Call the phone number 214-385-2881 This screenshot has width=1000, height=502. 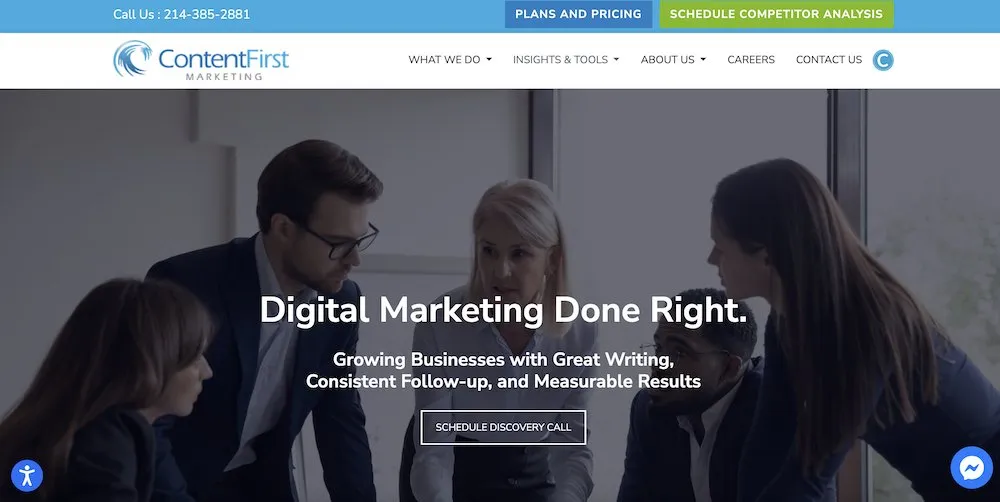(x=207, y=14)
